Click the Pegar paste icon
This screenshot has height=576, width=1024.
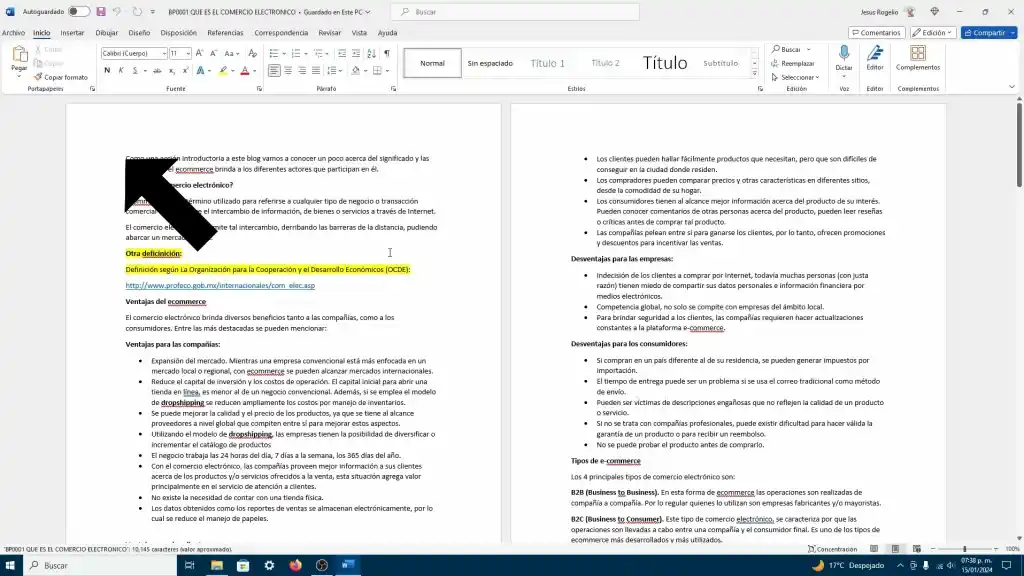[19, 56]
